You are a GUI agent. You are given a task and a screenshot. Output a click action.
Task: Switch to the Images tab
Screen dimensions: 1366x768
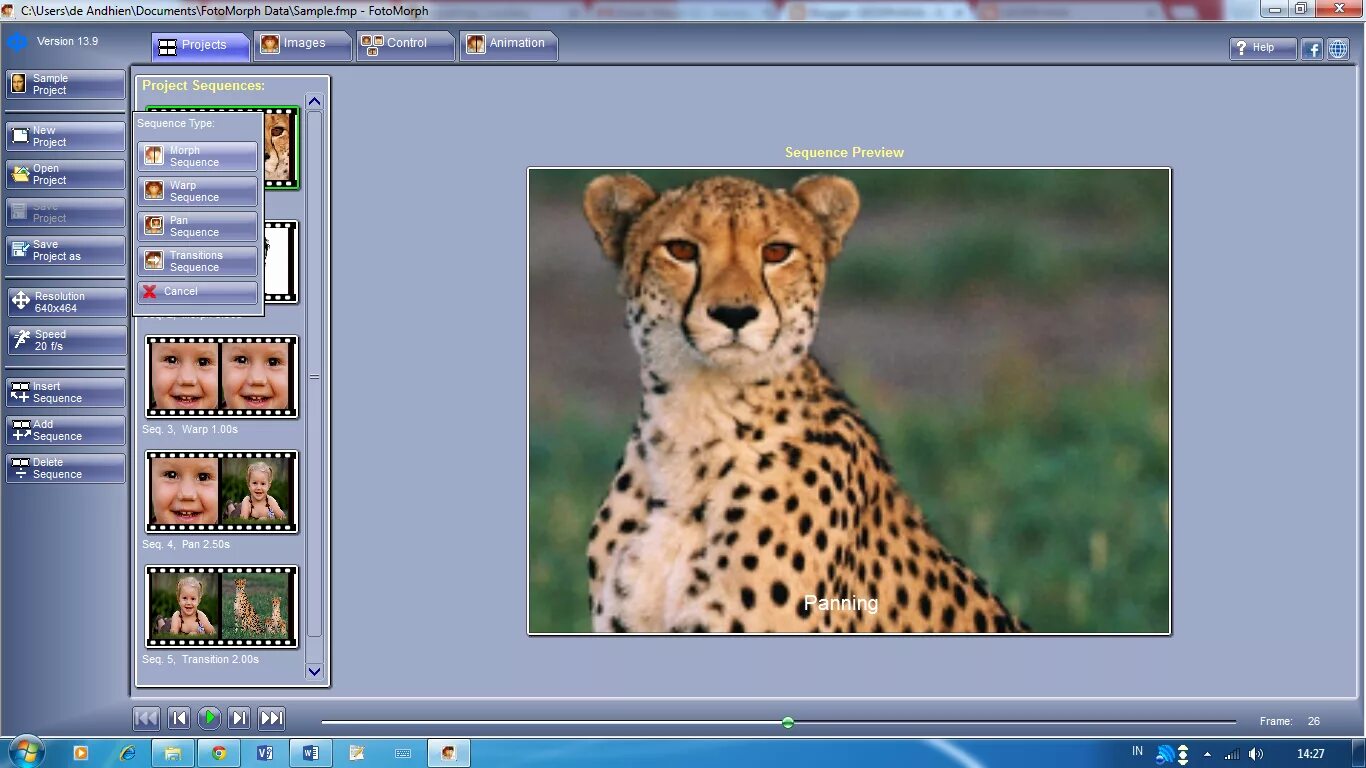point(304,45)
